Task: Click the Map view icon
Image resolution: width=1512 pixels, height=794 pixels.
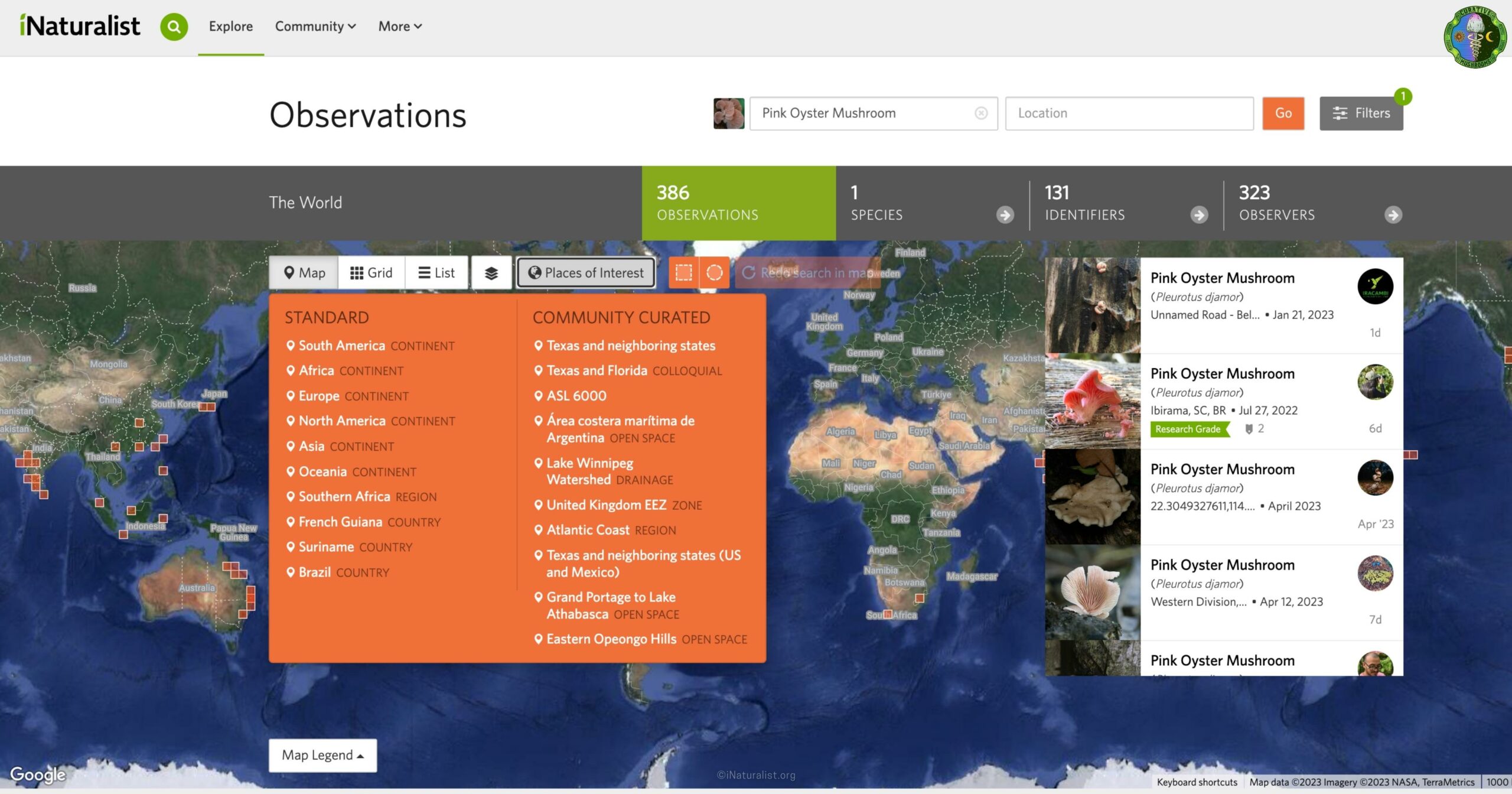Action: tap(303, 272)
